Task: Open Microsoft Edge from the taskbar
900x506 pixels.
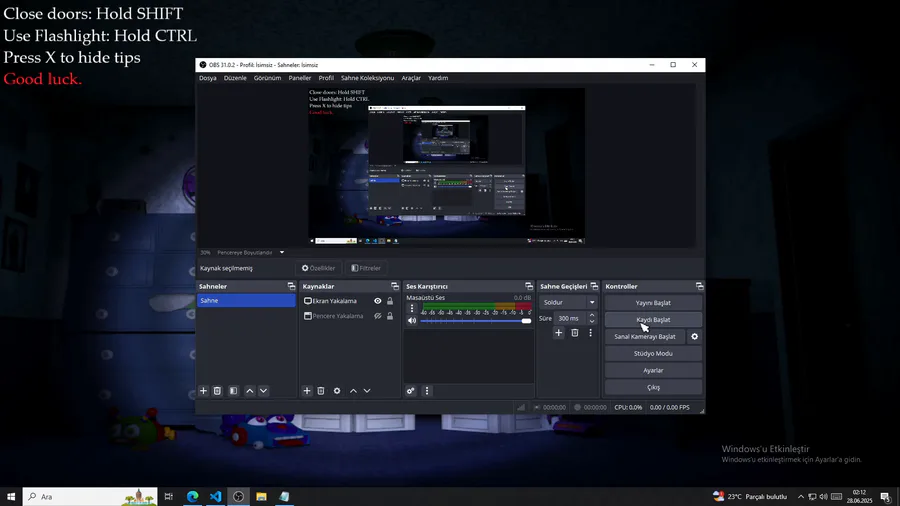Action: click(x=192, y=497)
